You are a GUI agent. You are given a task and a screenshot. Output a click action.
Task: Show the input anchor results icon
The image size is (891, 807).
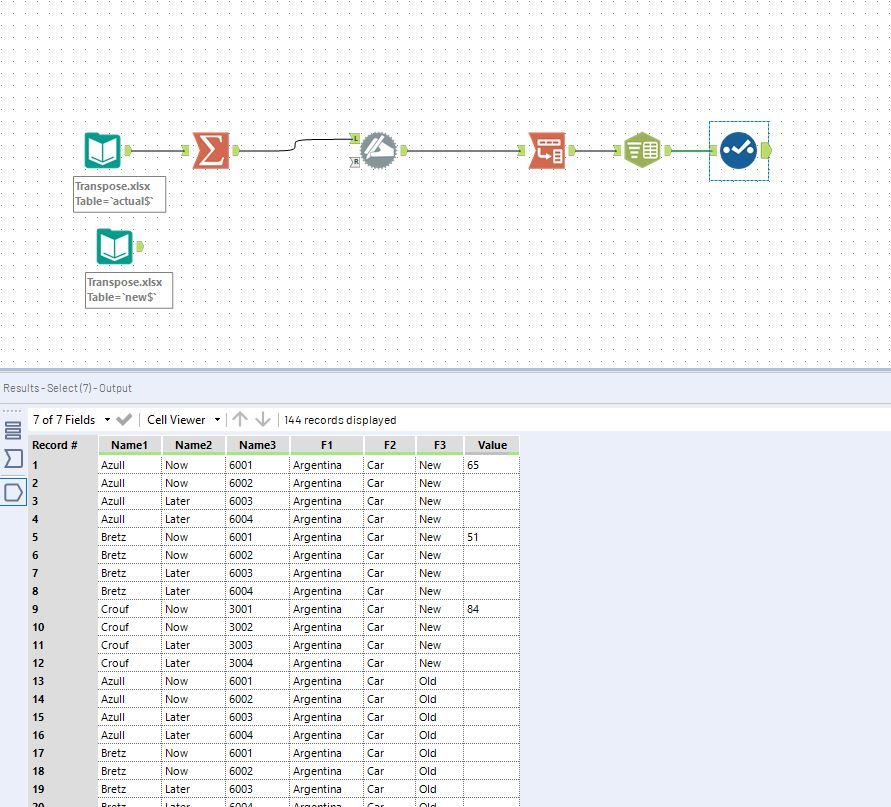tap(13, 458)
